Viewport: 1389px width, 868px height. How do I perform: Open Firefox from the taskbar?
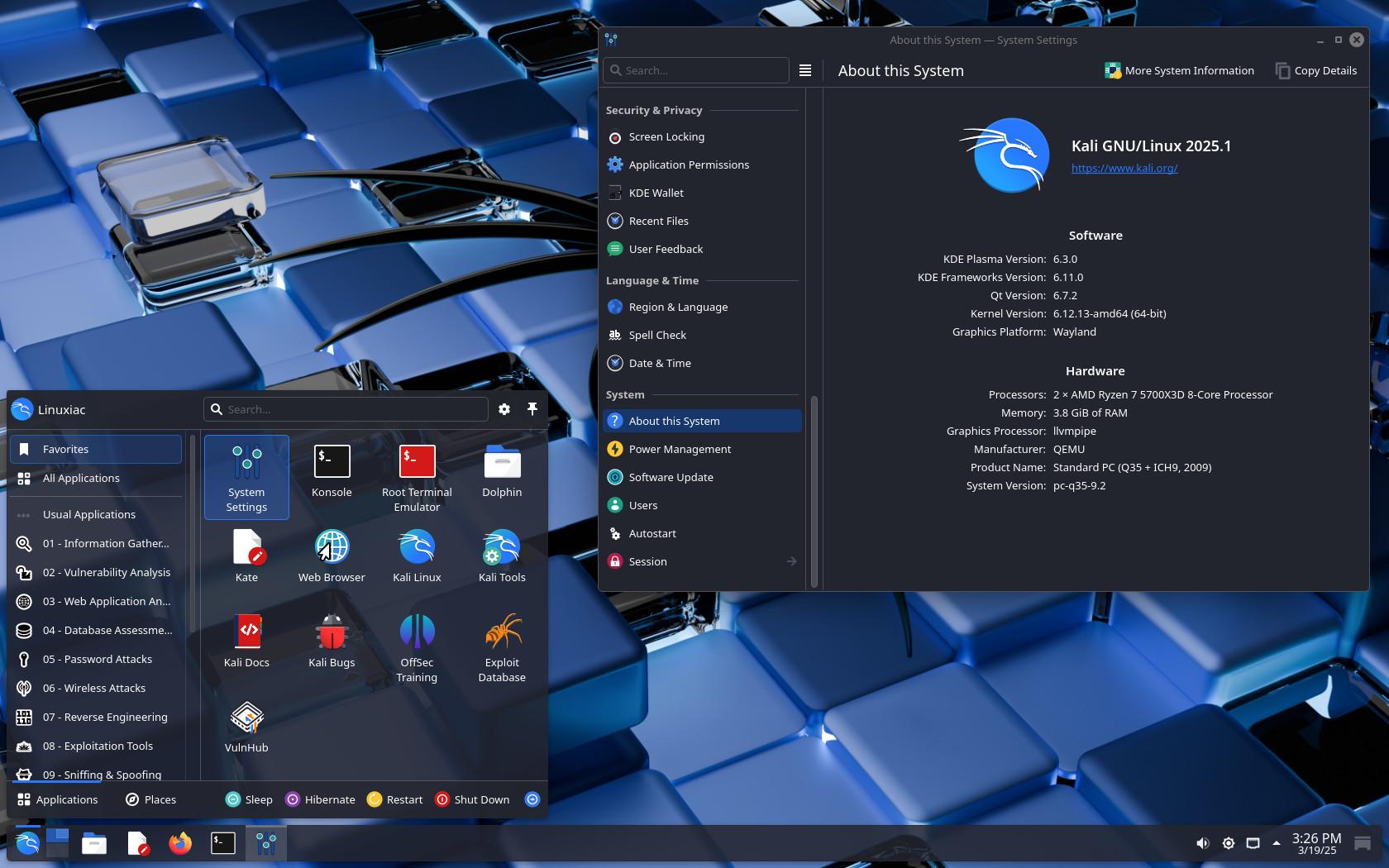pos(179,843)
